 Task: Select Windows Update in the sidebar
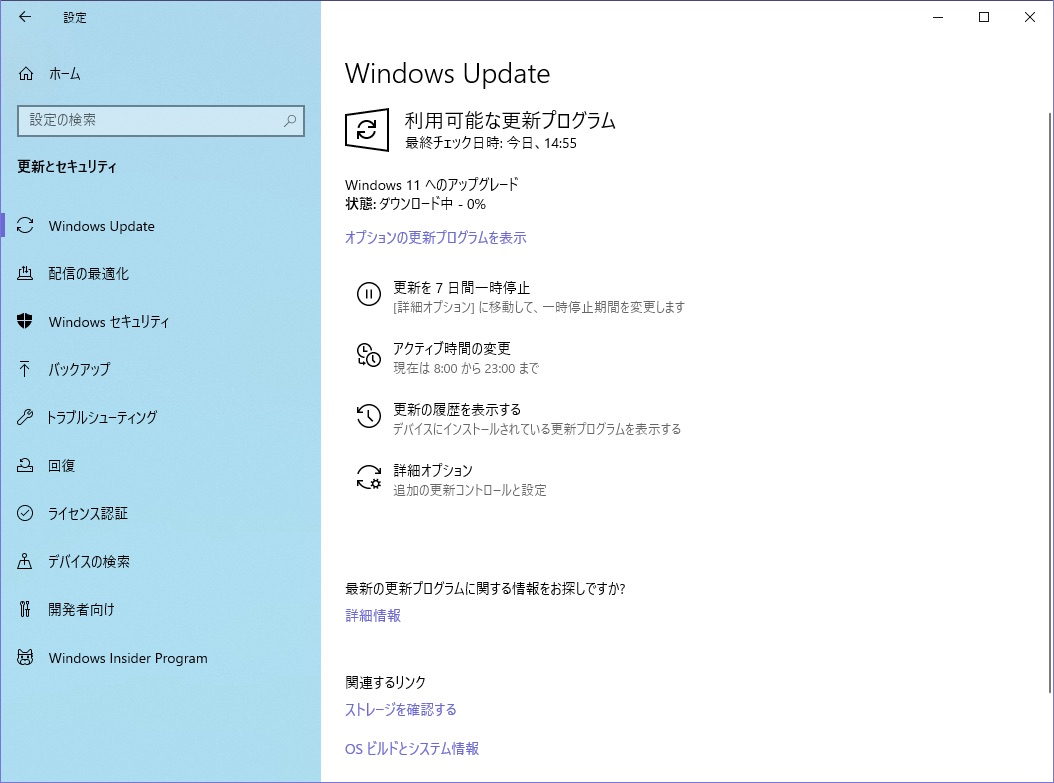pyautogui.click(x=161, y=226)
